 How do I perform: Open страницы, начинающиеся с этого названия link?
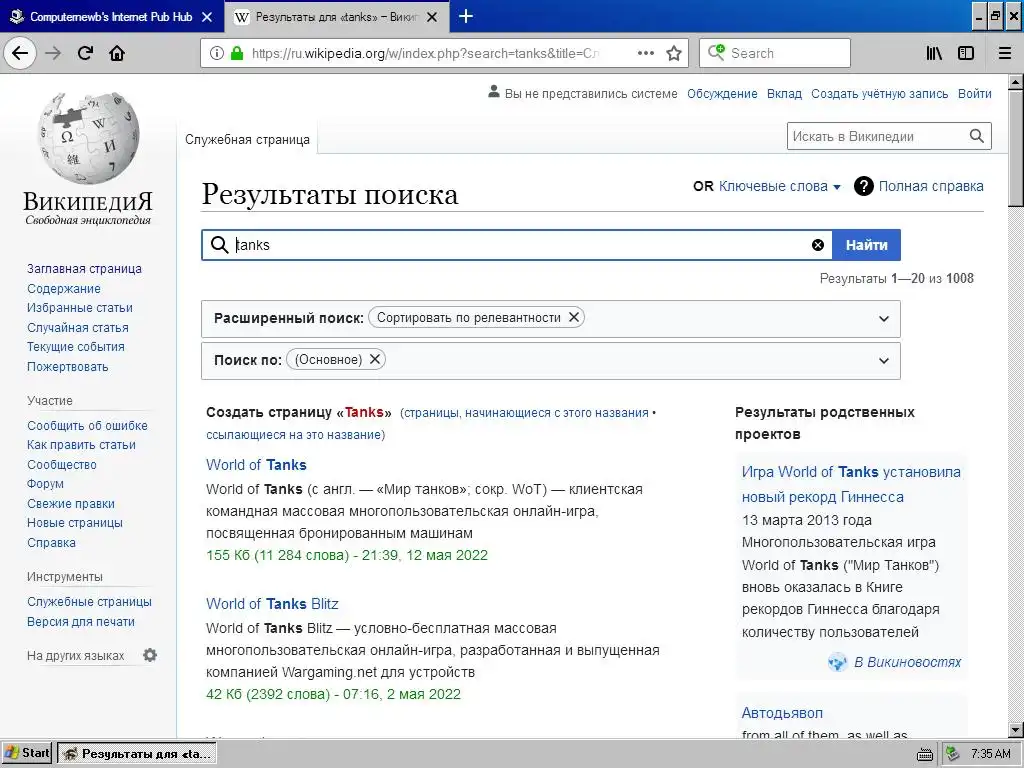526,413
